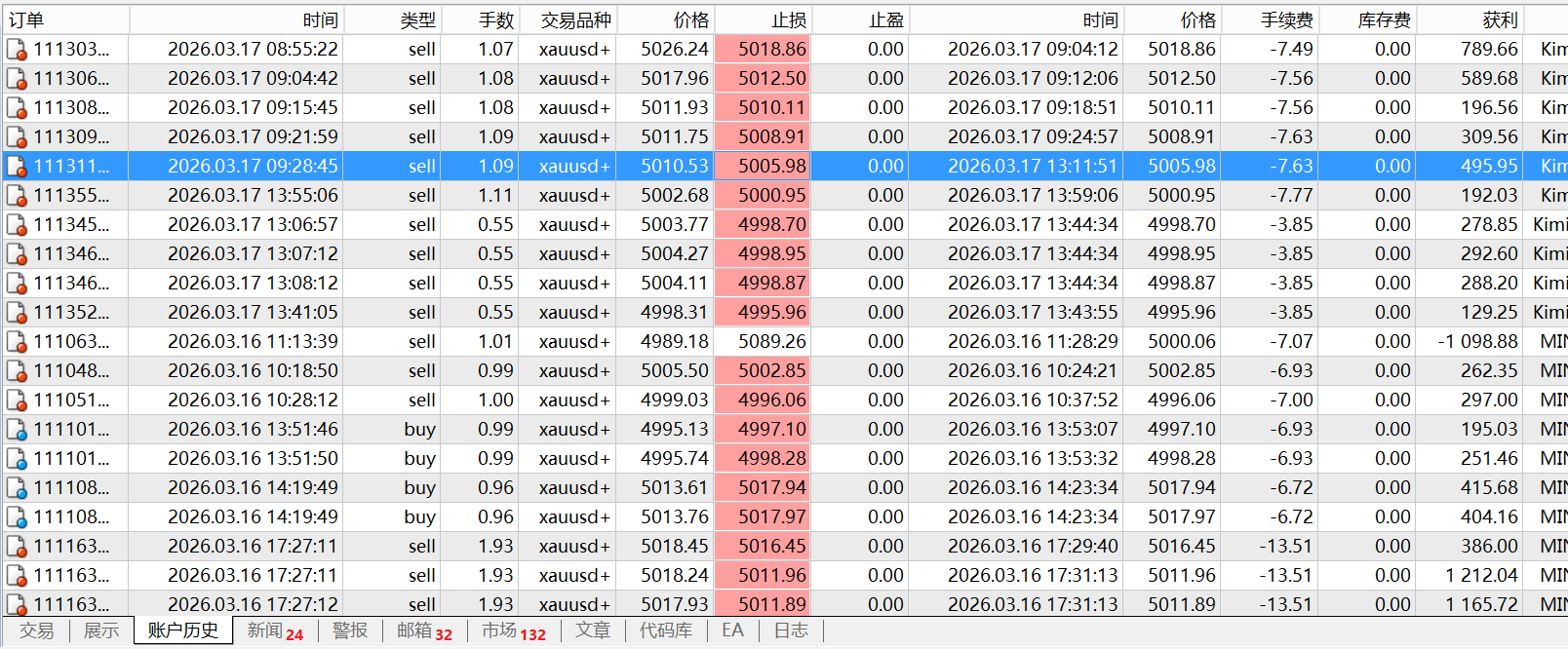1568x649 pixels.
Task: Open the 警报 tab
Action: click(350, 630)
